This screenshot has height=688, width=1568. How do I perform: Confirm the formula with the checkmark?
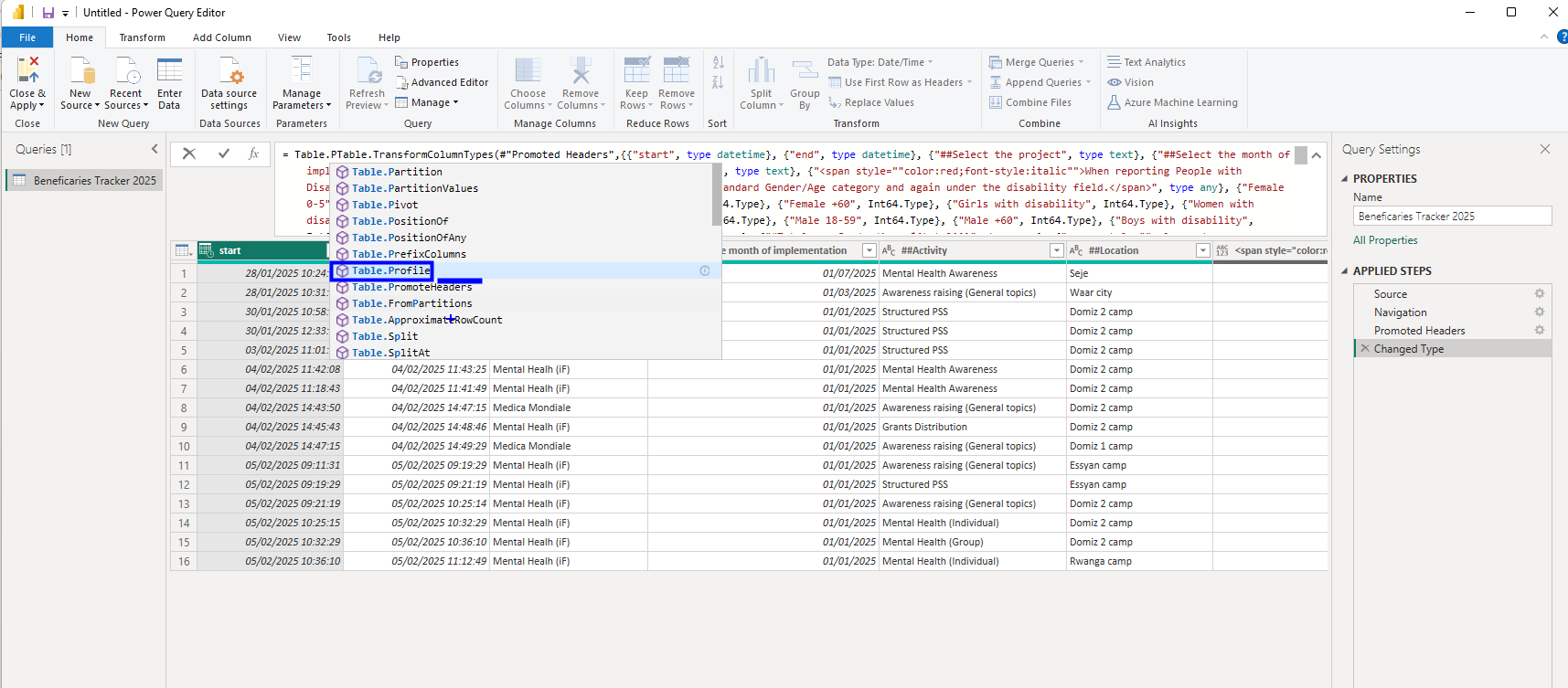point(224,153)
